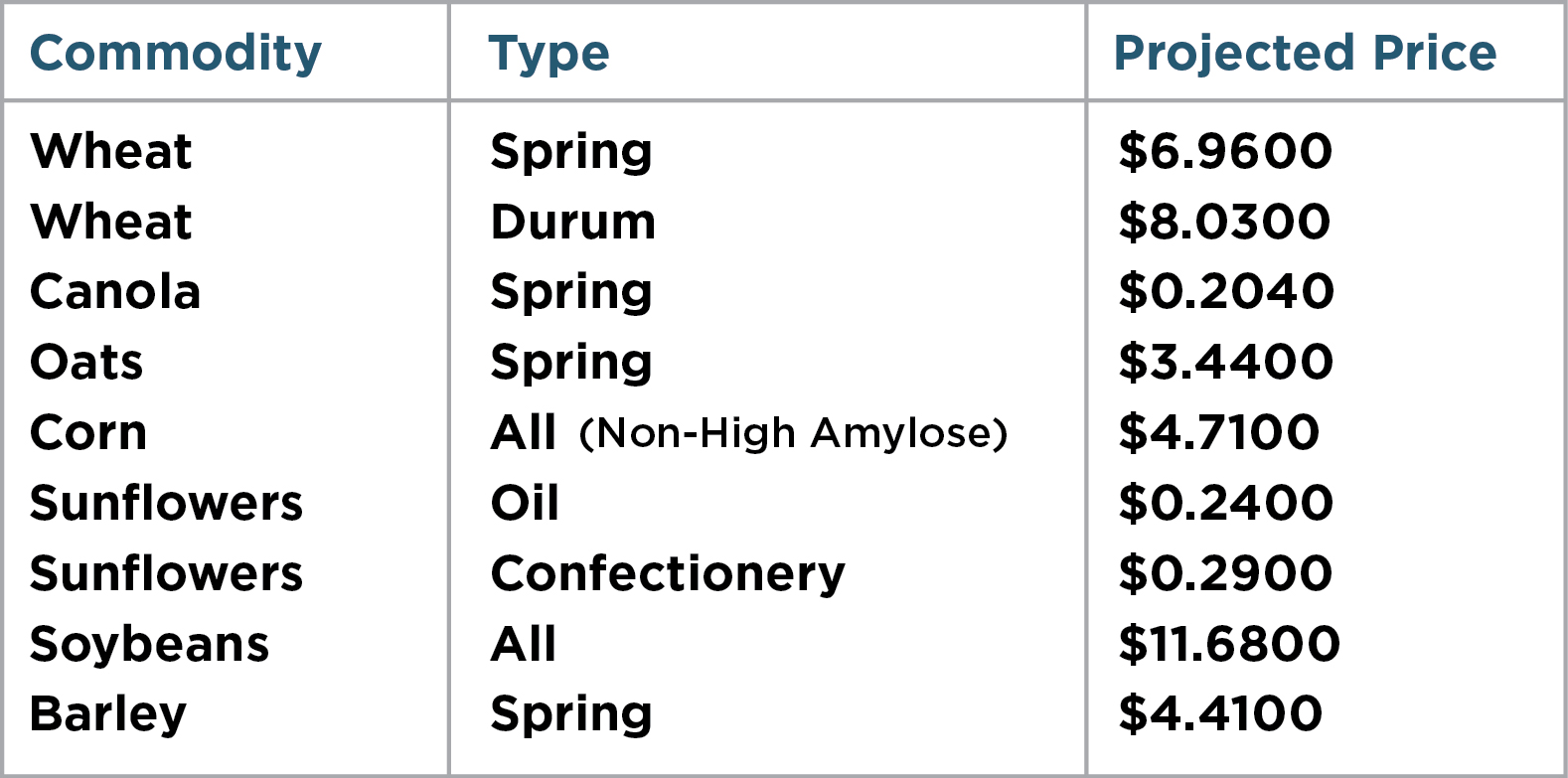Select the Corn commodity cell

point(88,433)
